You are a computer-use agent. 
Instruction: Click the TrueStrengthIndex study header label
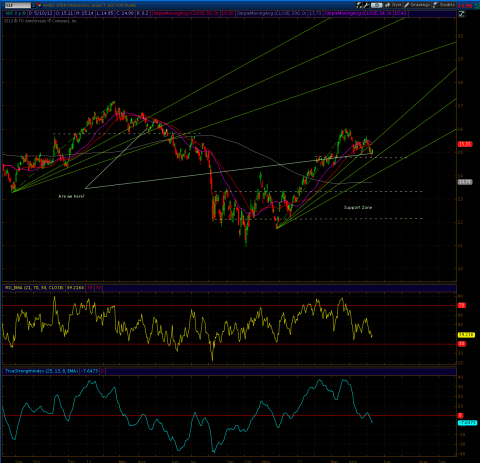(42, 371)
